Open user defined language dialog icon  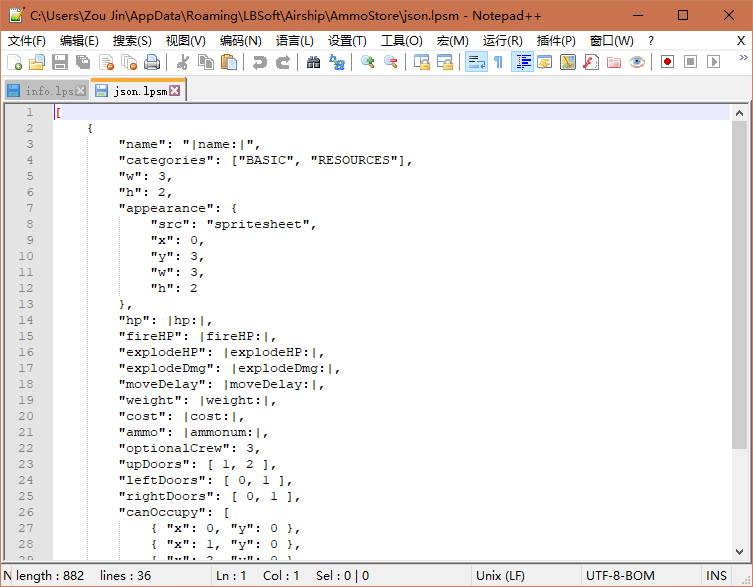point(545,62)
